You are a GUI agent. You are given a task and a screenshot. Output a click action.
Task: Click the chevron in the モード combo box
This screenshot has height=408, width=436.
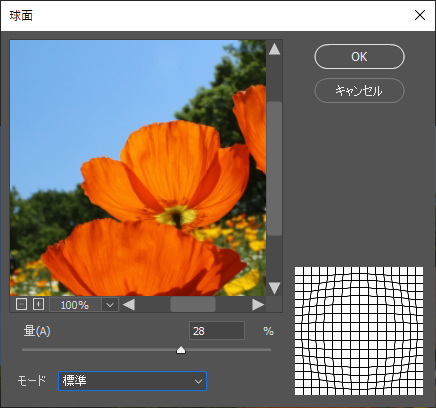pyautogui.click(x=198, y=381)
